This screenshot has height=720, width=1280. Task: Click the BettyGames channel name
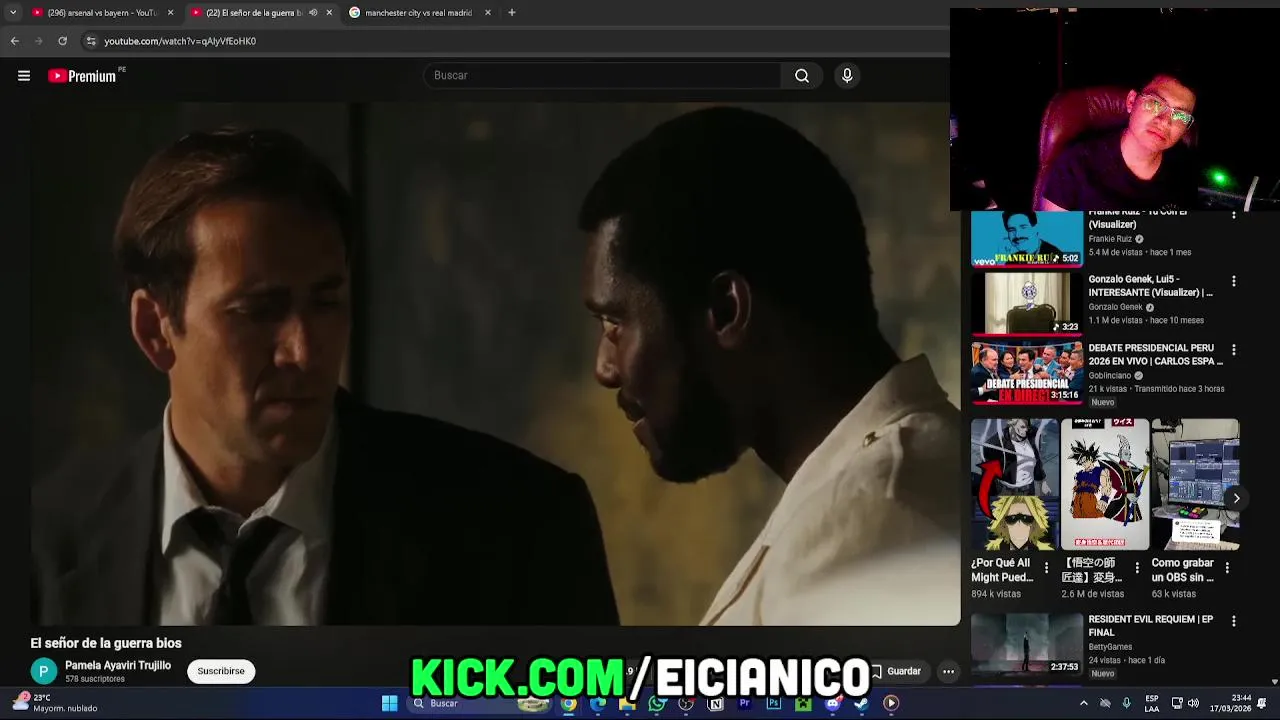(x=1110, y=647)
